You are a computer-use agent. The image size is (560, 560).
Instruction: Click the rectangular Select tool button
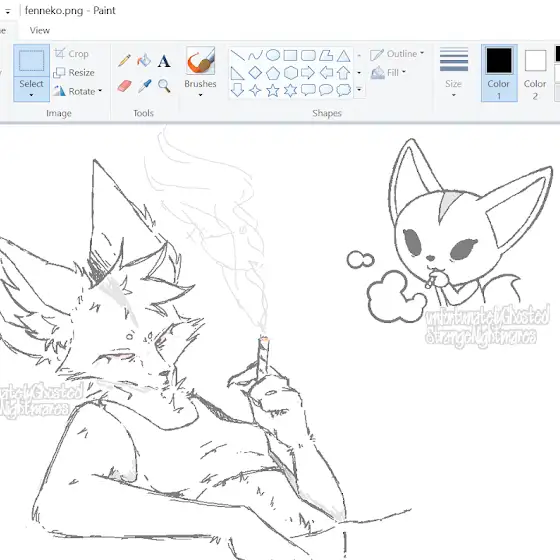[31, 60]
